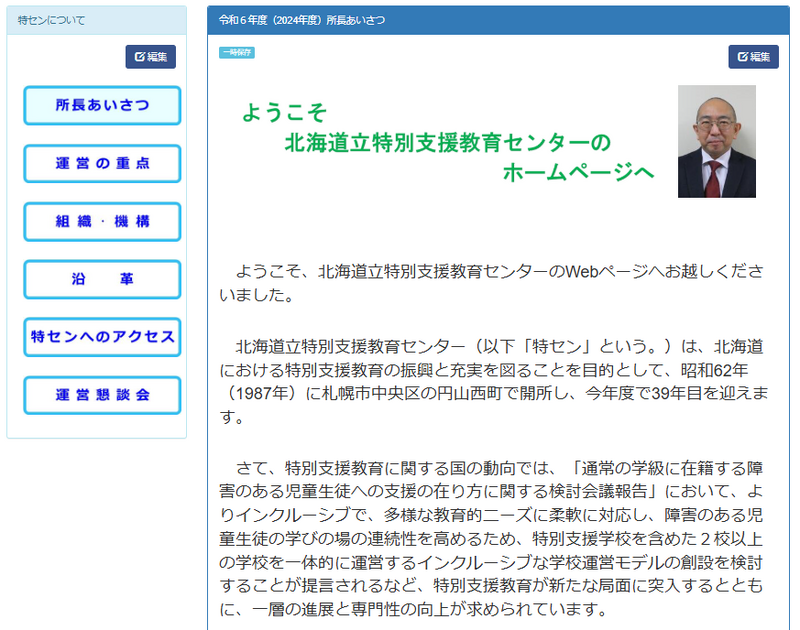
Task: Click the director's portrait photo
Action: [716, 141]
